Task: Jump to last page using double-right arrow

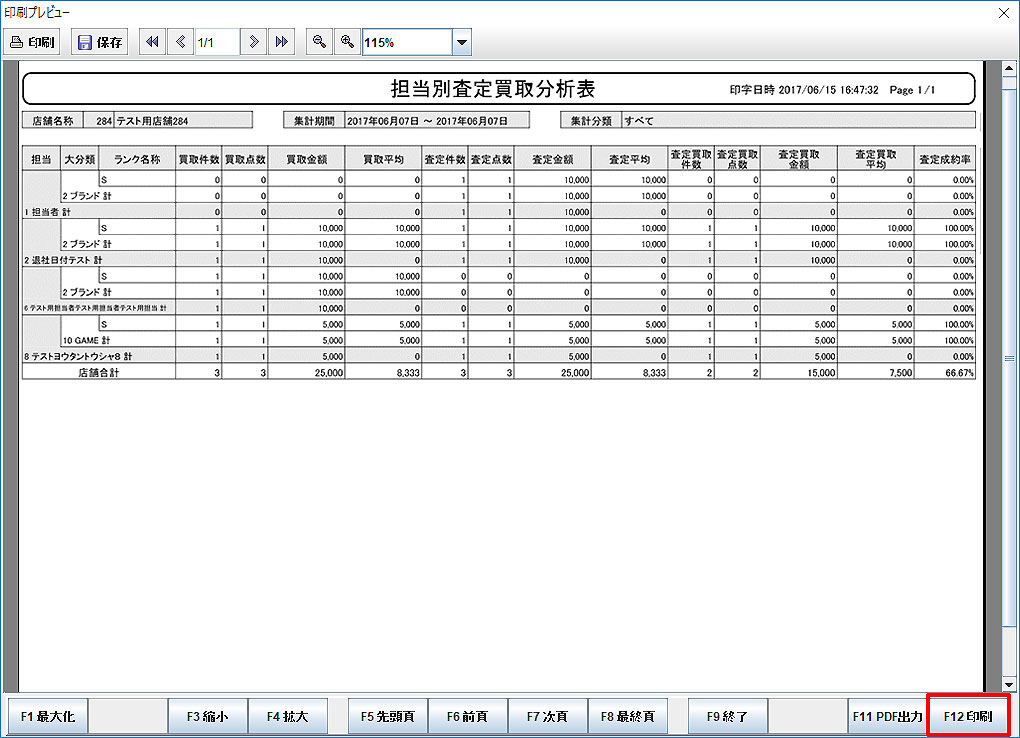Action: (x=281, y=42)
